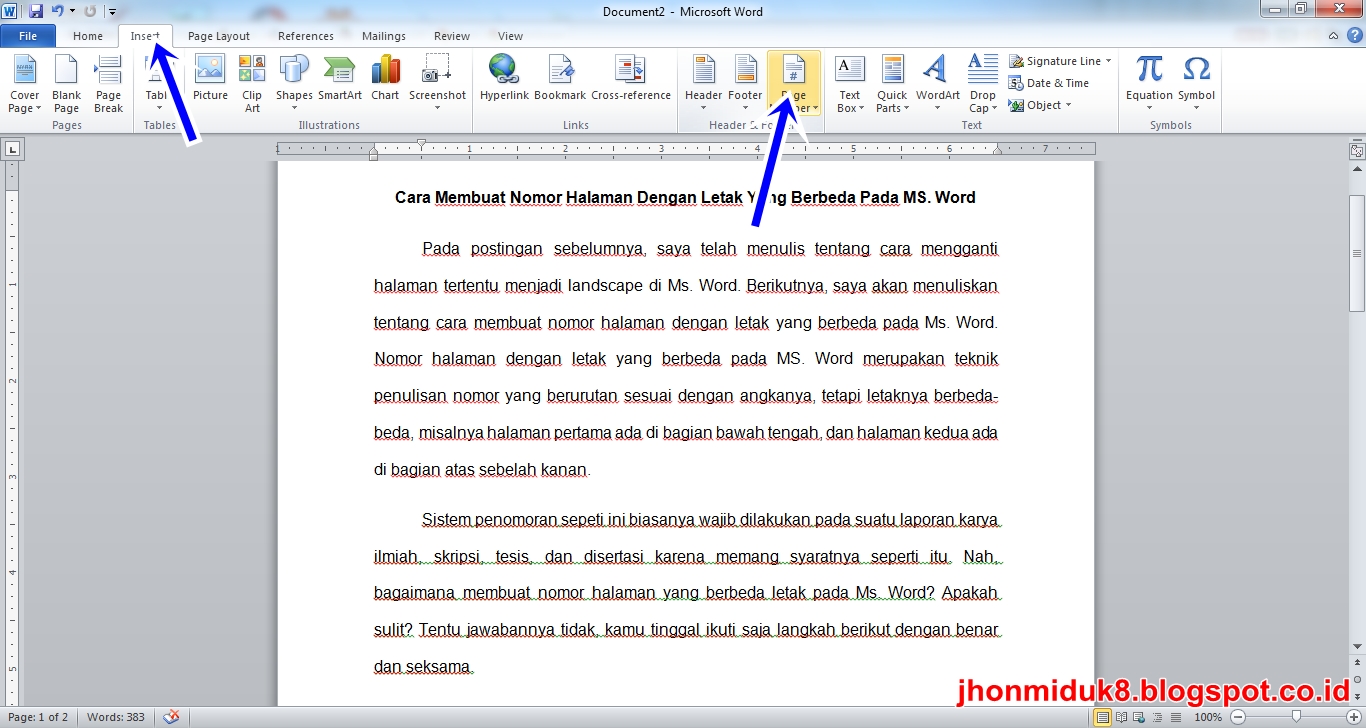
Task: Add a Blank Page
Action: tap(66, 84)
